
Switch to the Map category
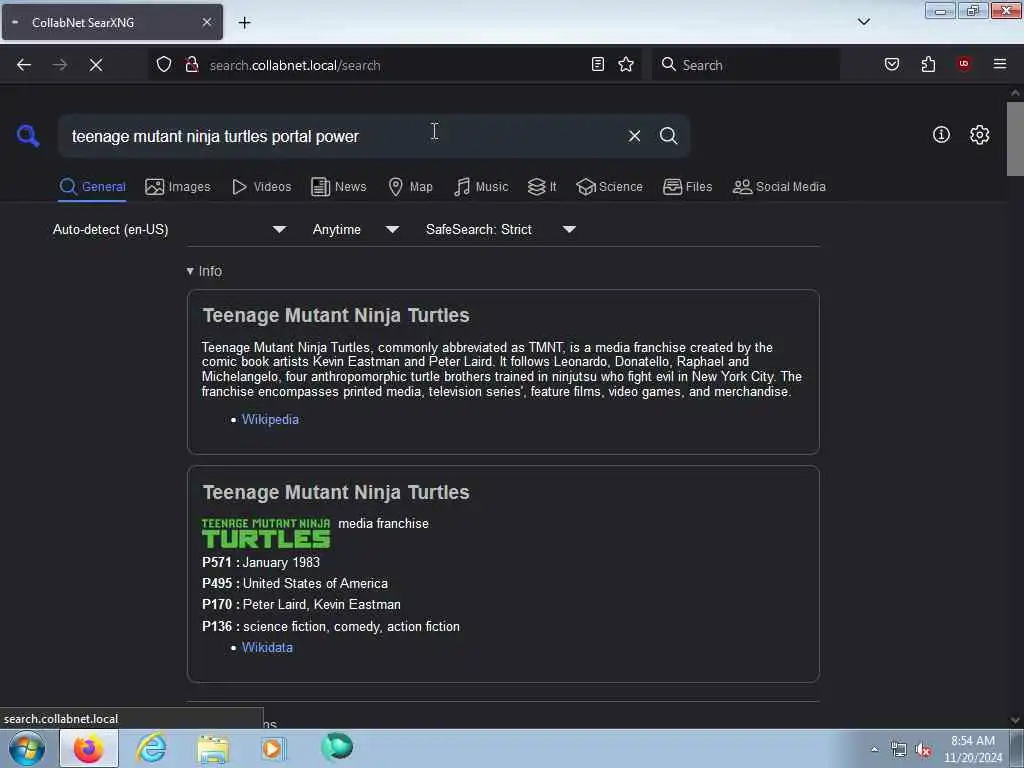click(x=410, y=187)
